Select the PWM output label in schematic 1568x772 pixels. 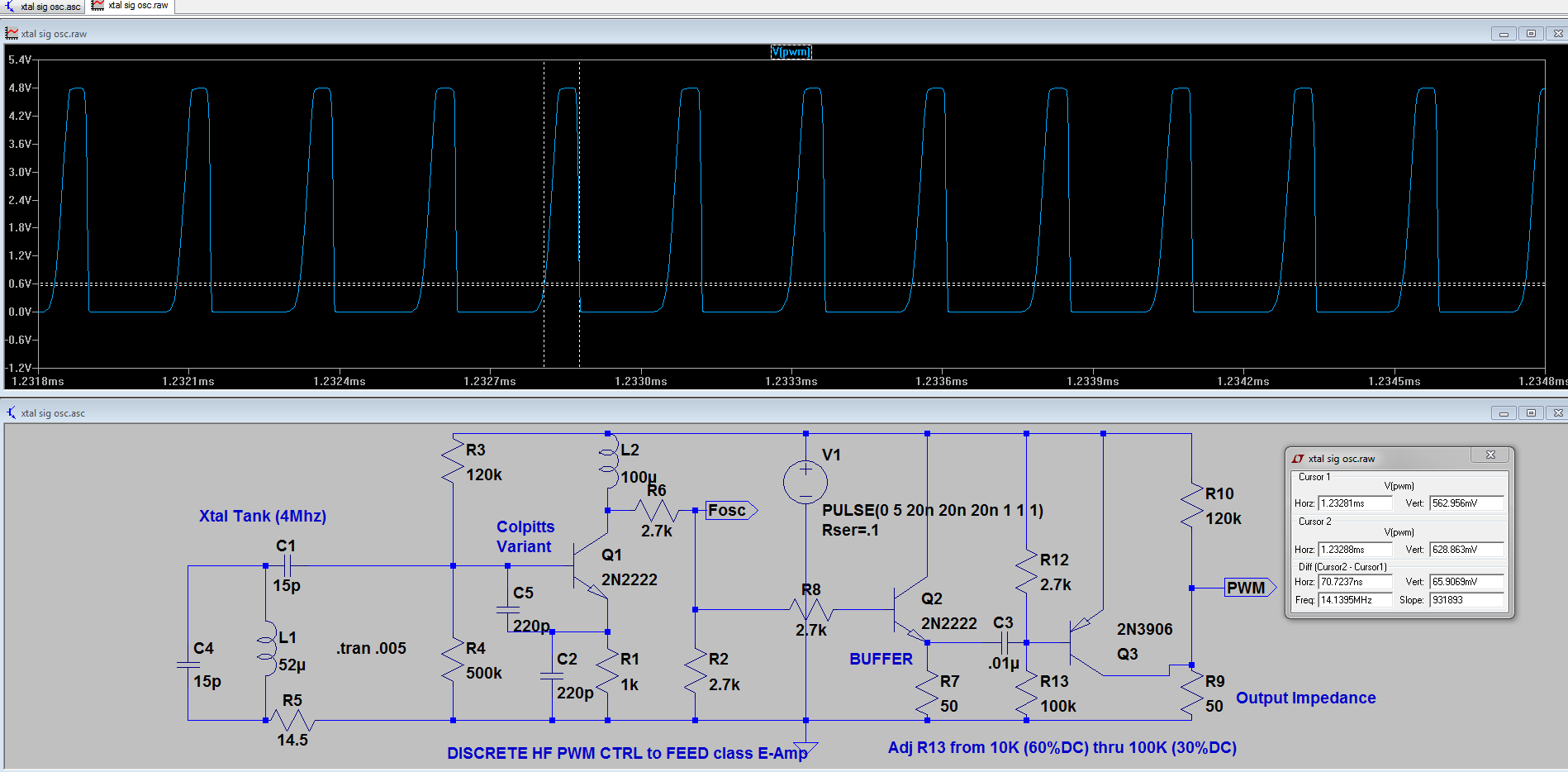pyautogui.click(x=1250, y=588)
